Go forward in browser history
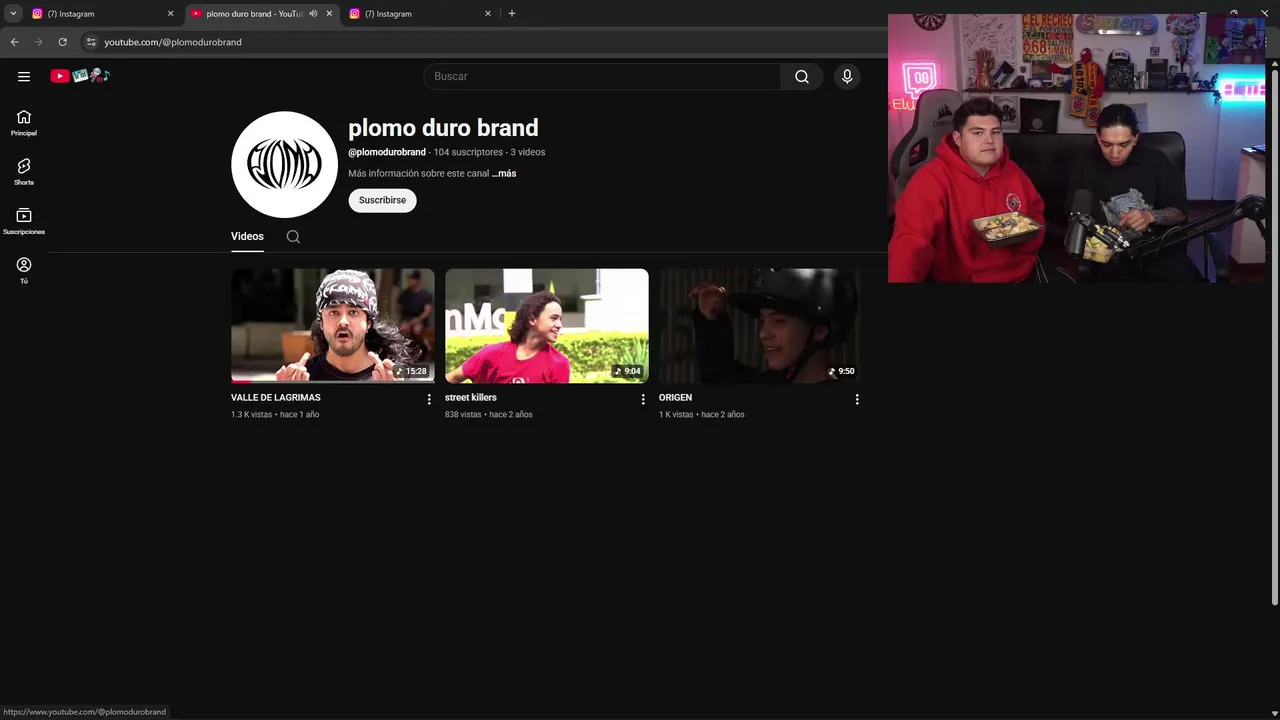 [38, 42]
